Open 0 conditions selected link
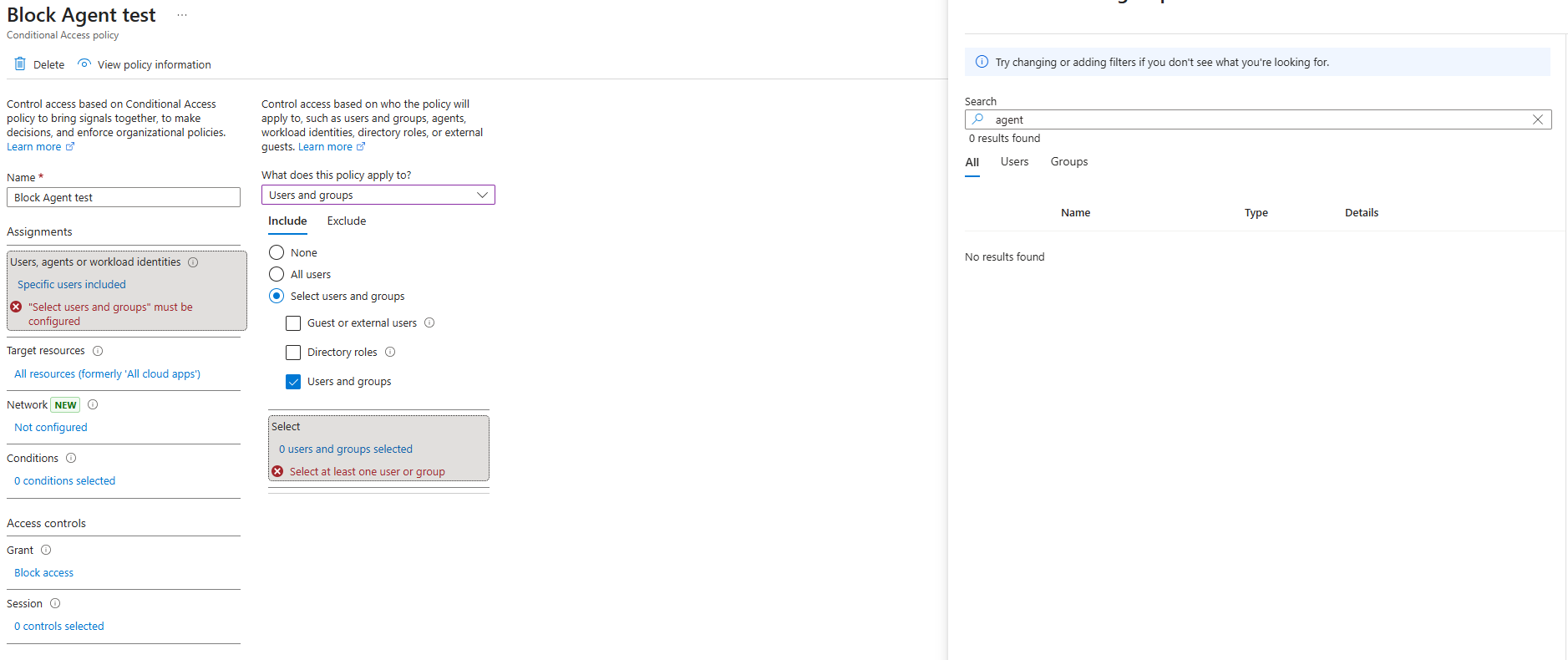The width and height of the screenshot is (1568, 660). (64, 481)
